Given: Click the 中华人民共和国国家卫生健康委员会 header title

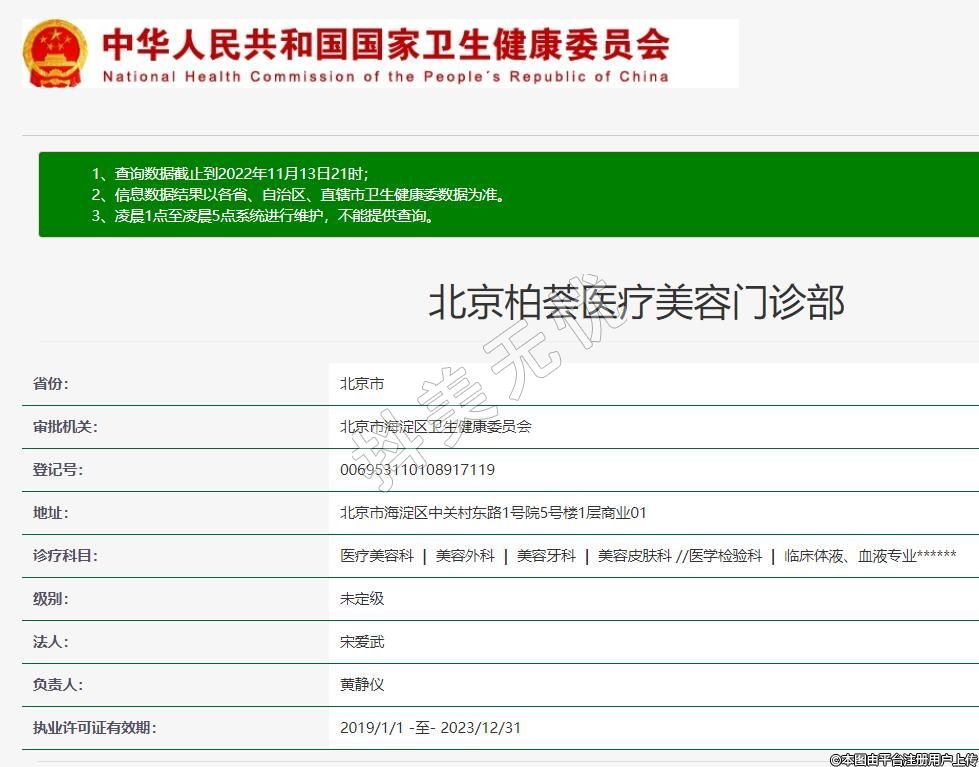Looking at the screenshot, I should pos(386,43).
